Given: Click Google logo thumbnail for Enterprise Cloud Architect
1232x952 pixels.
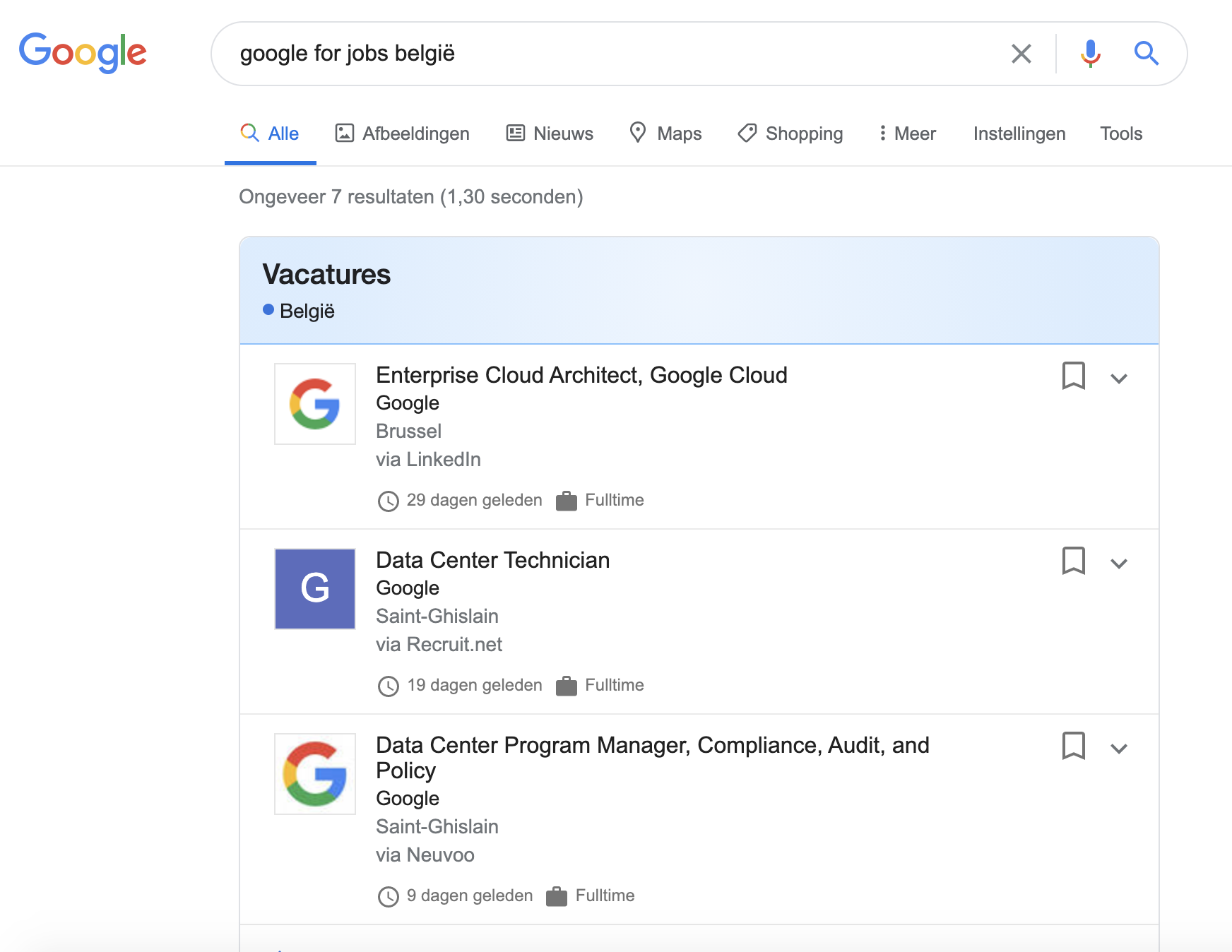Looking at the screenshot, I should [x=315, y=404].
